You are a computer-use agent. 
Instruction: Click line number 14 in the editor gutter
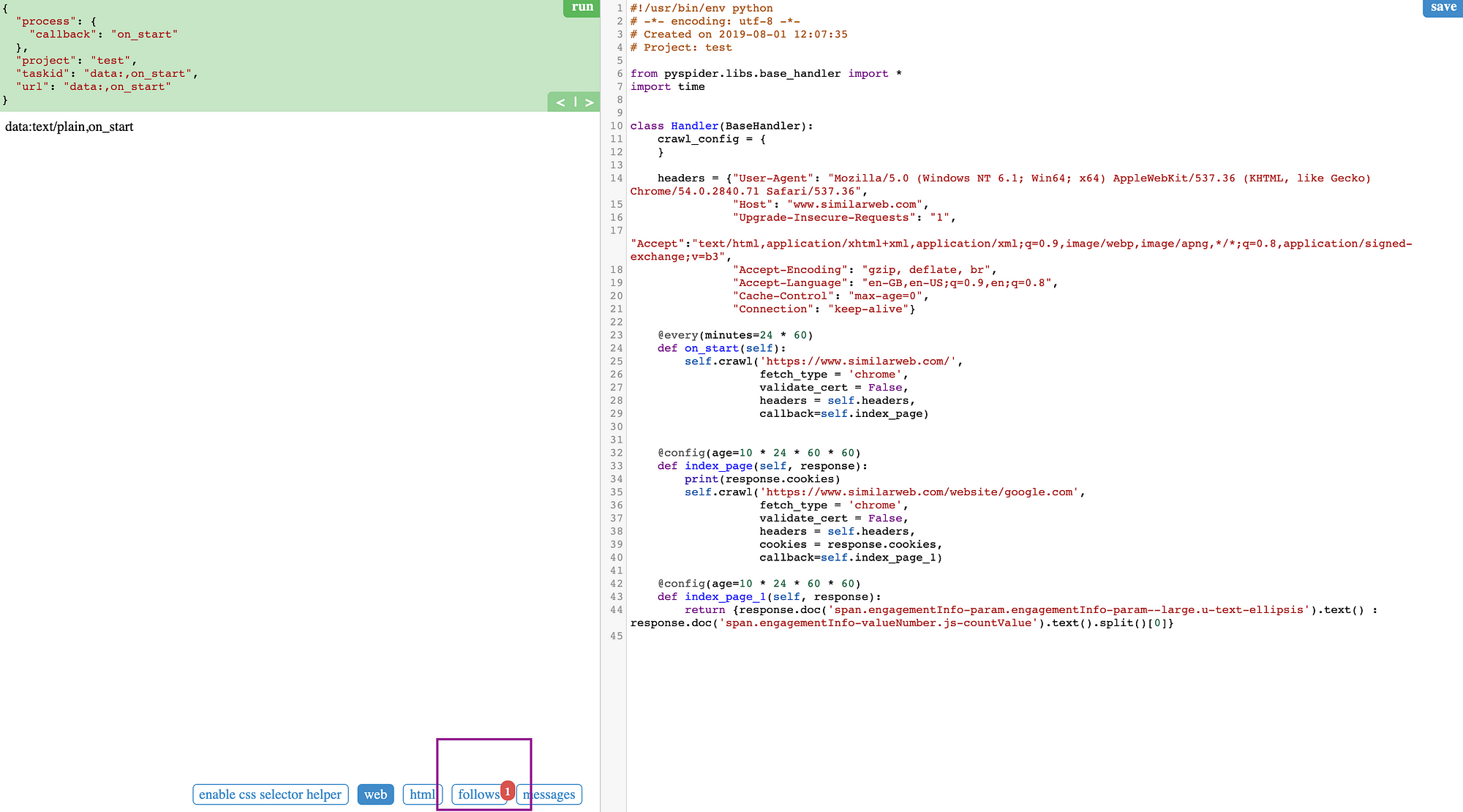coord(616,178)
